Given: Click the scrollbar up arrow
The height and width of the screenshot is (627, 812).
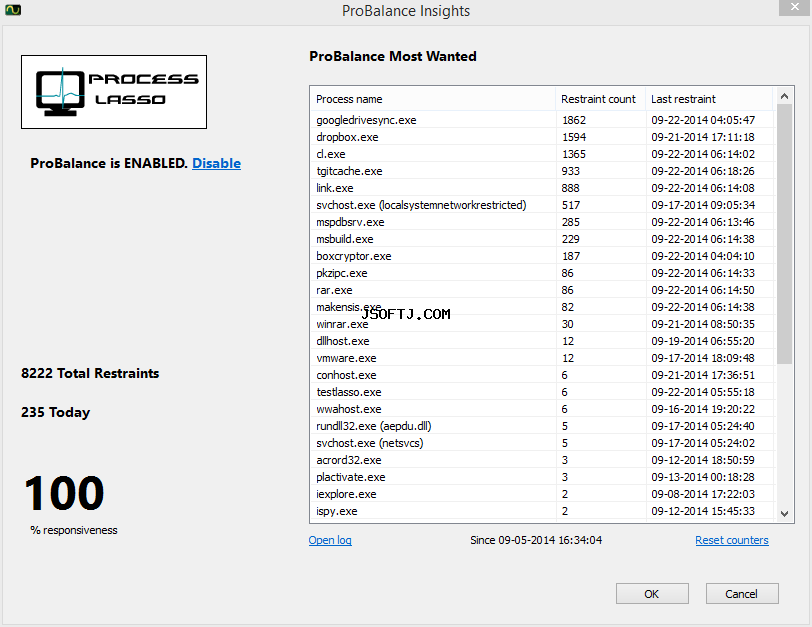Looking at the screenshot, I should coord(784,96).
